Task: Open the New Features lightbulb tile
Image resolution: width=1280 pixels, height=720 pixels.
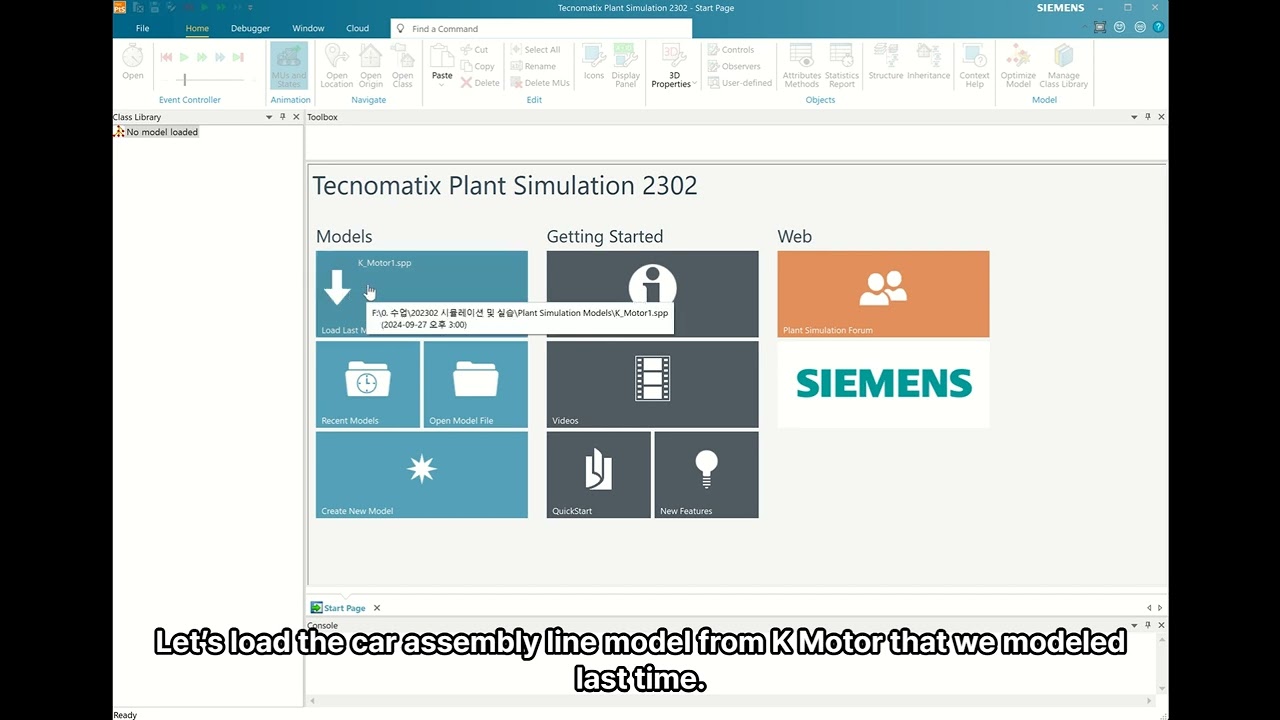Action: click(707, 475)
